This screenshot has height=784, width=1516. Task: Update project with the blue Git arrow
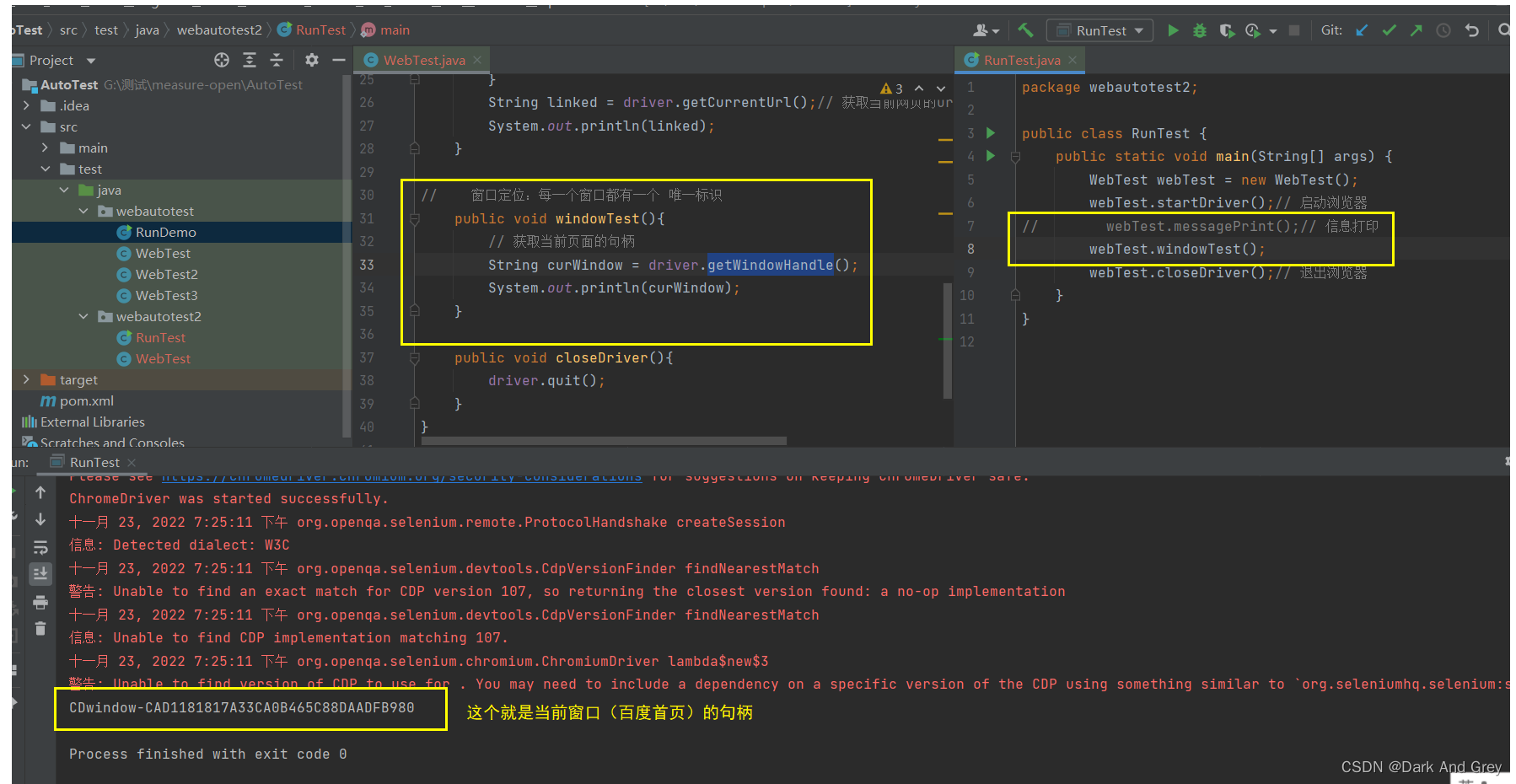(x=1362, y=30)
